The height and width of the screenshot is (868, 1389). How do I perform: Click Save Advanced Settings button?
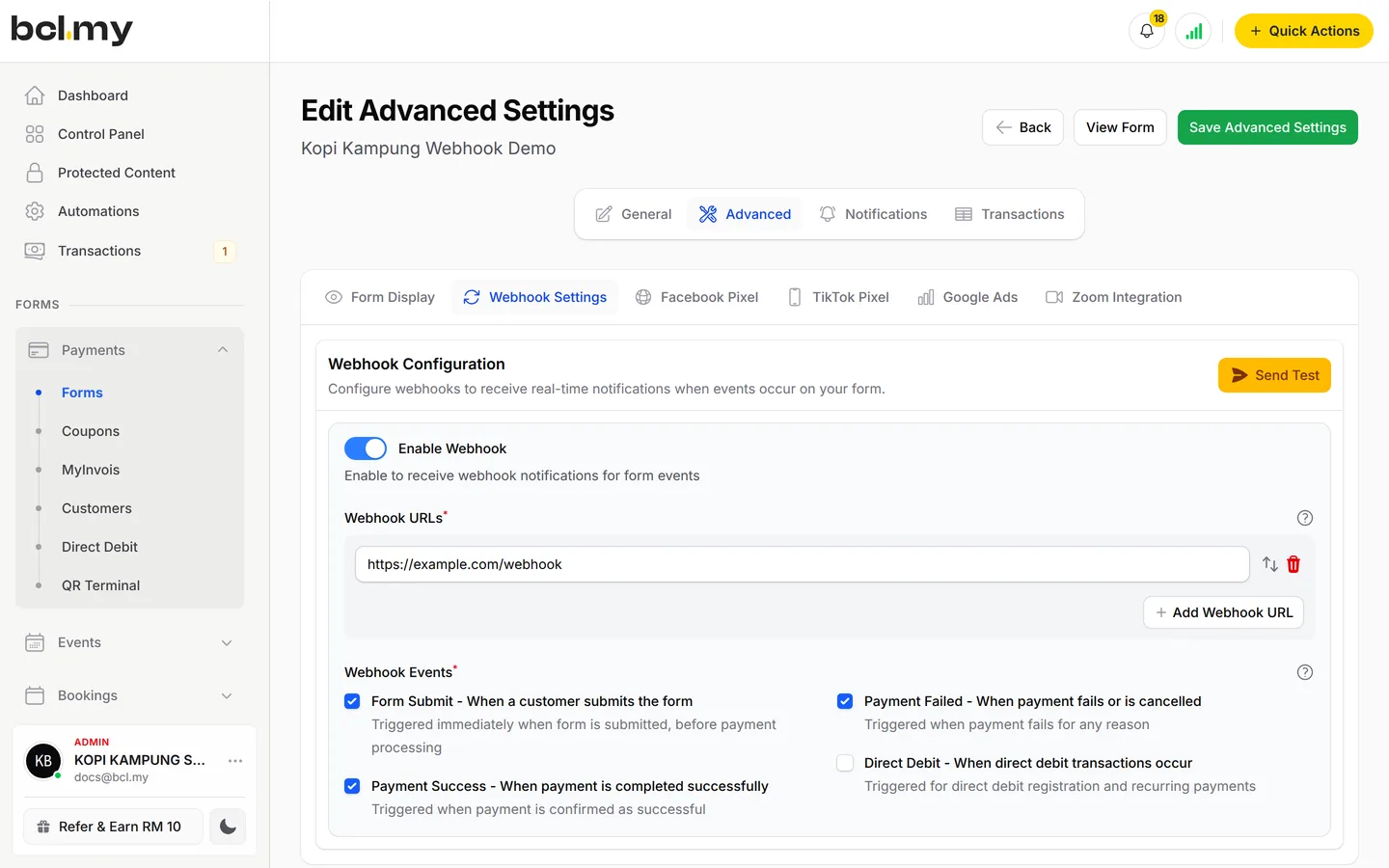[1267, 127]
